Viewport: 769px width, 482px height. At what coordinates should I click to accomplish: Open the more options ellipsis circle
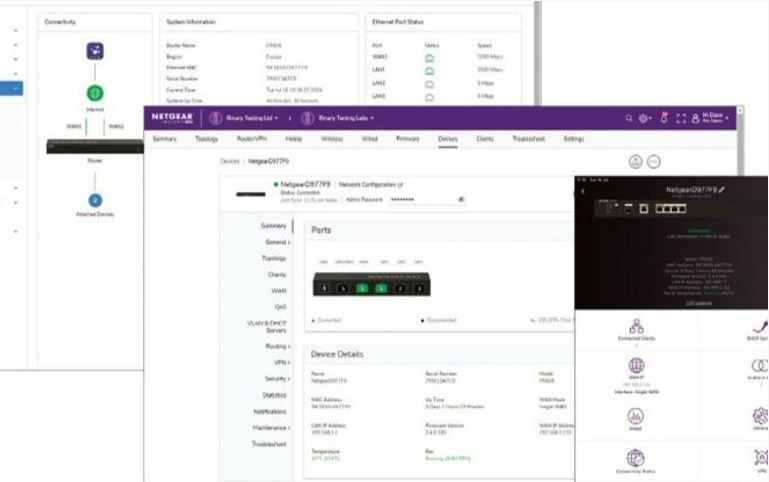654,161
